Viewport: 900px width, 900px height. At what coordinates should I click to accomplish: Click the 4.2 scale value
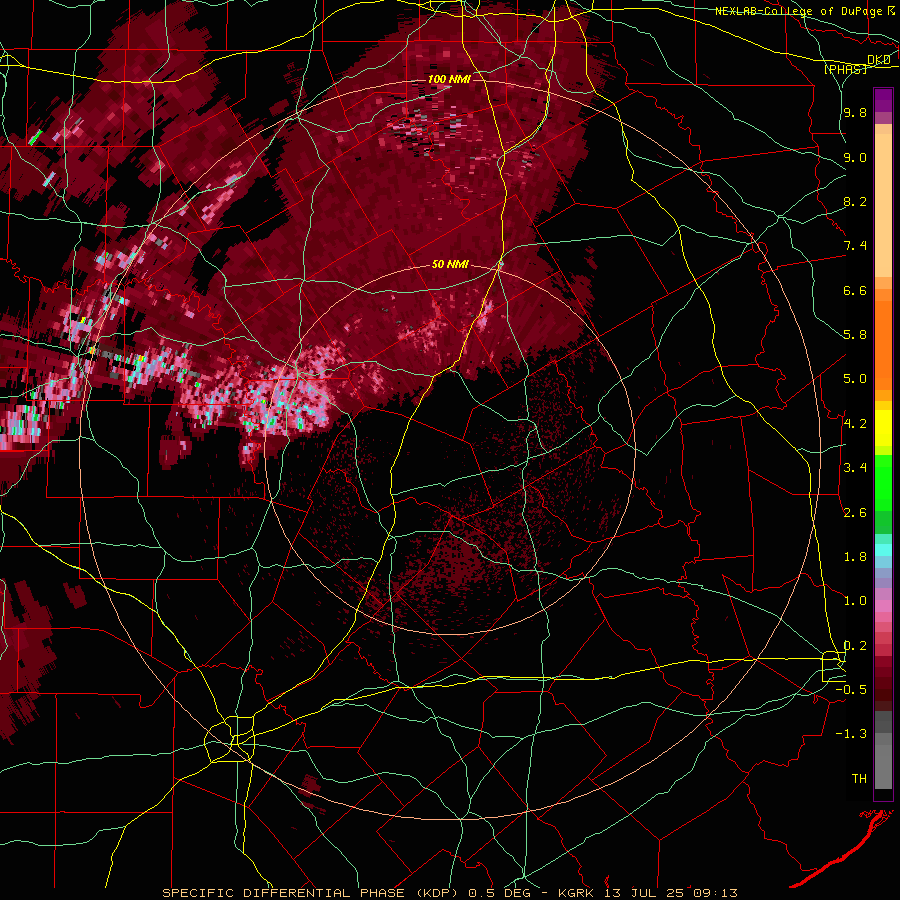pyautogui.click(x=855, y=424)
